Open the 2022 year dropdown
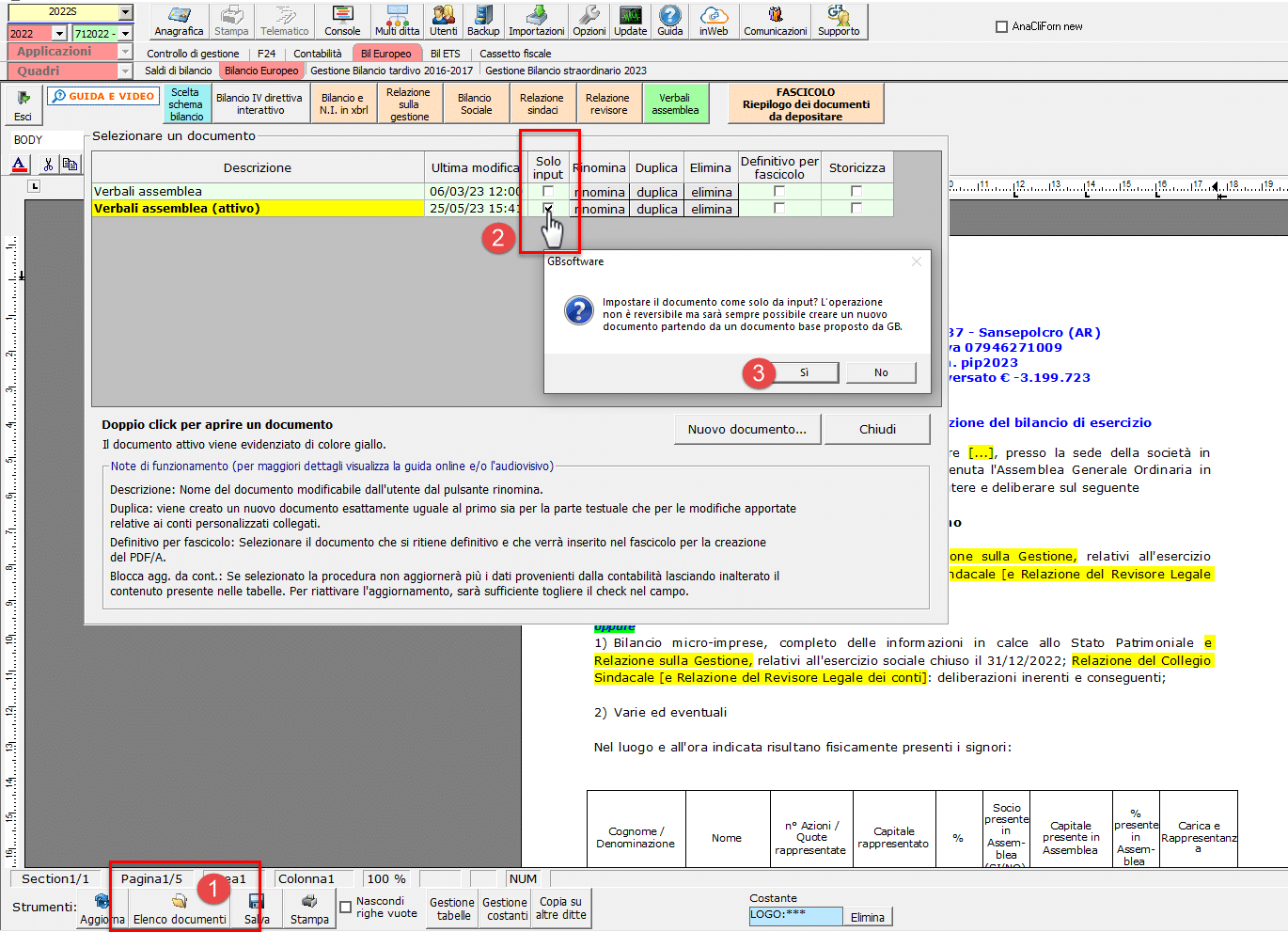The width and height of the screenshot is (1288, 932). point(58,33)
